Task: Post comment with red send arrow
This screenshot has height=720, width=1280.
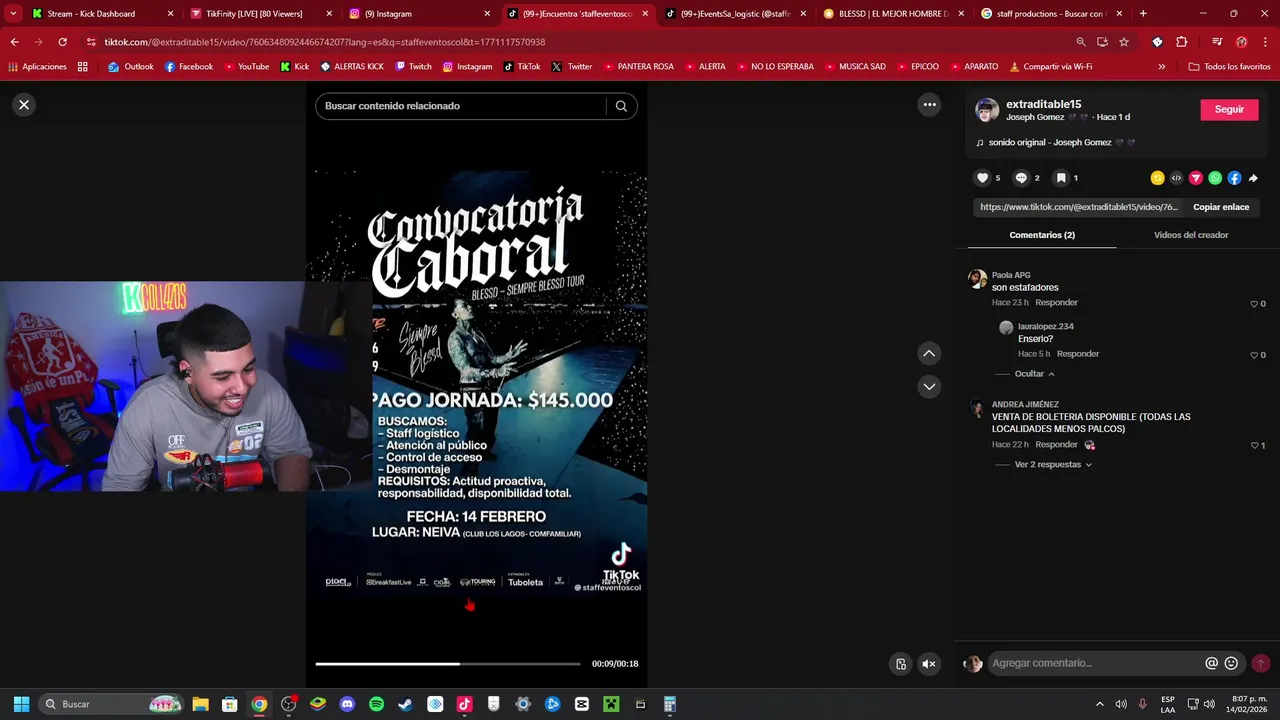Action: (1260, 663)
